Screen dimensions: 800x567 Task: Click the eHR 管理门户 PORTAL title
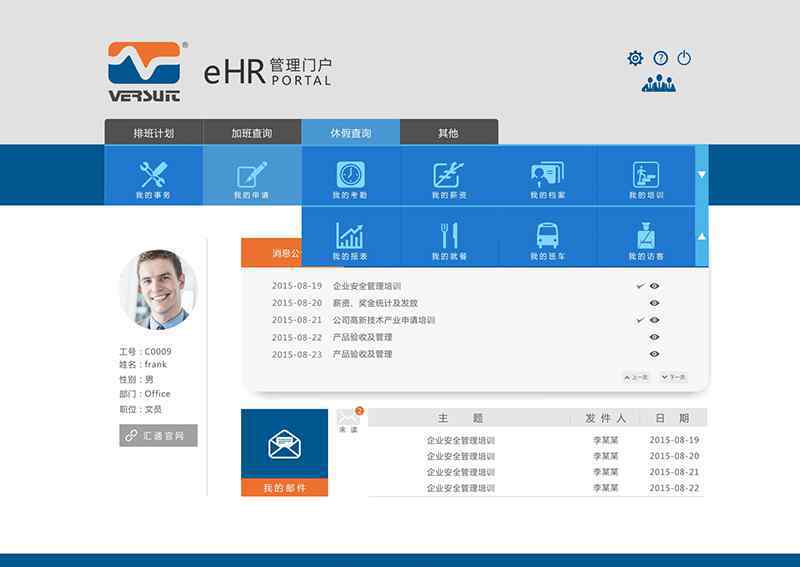[x=268, y=71]
